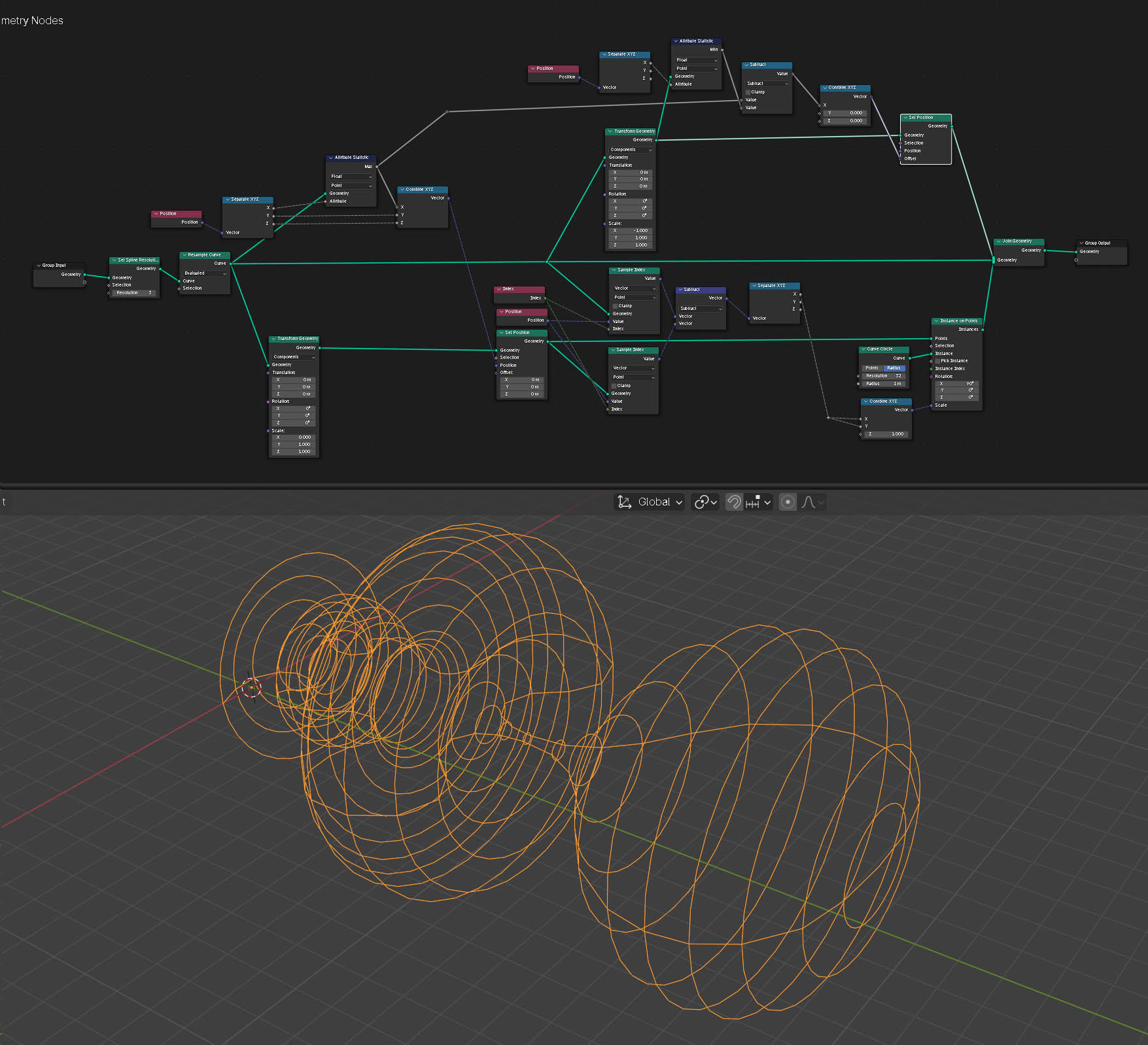Click Instances output socket on Instance on Points
The width and height of the screenshot is (1148, 1045).
point(983,330)
